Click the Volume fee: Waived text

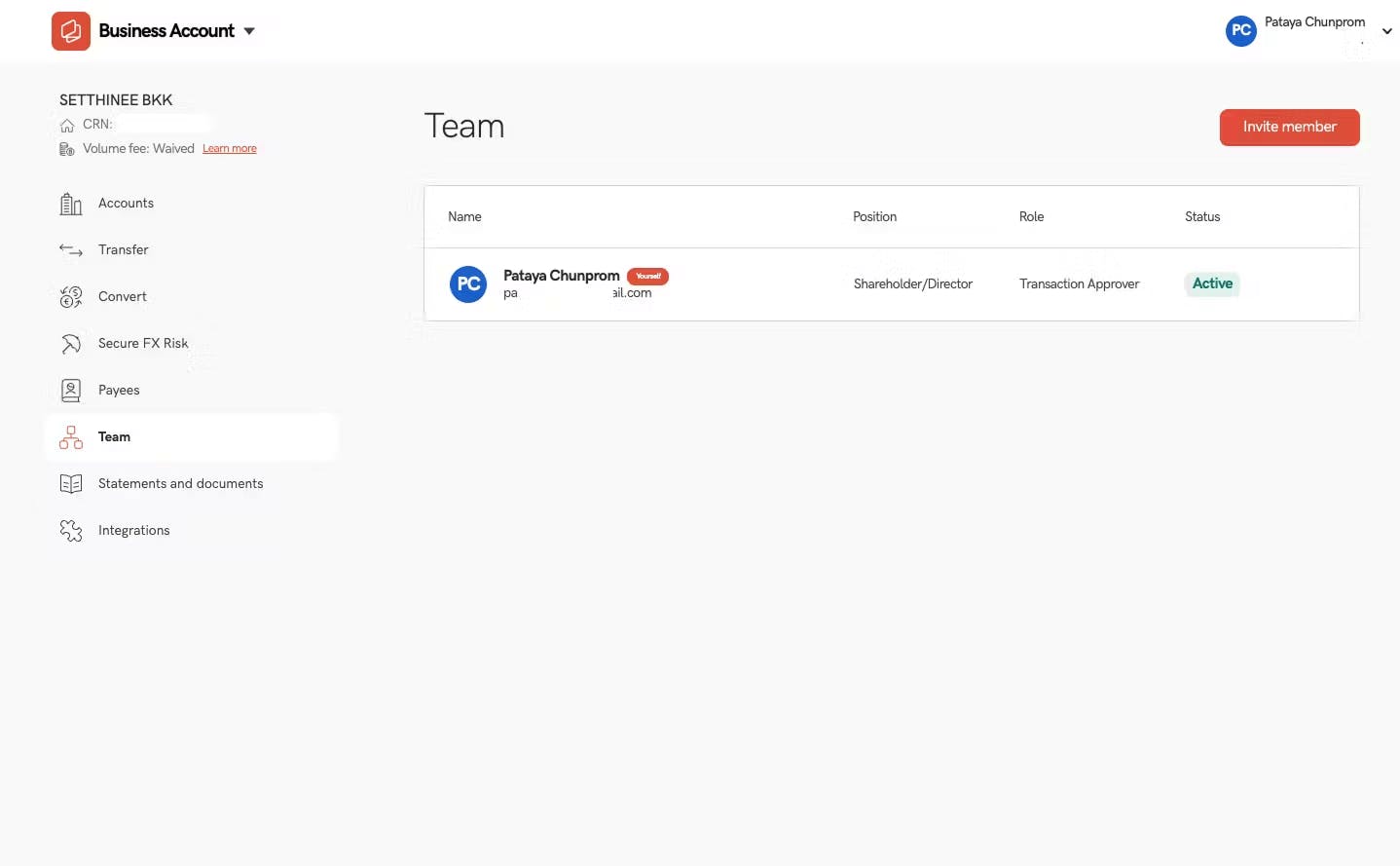138,149
